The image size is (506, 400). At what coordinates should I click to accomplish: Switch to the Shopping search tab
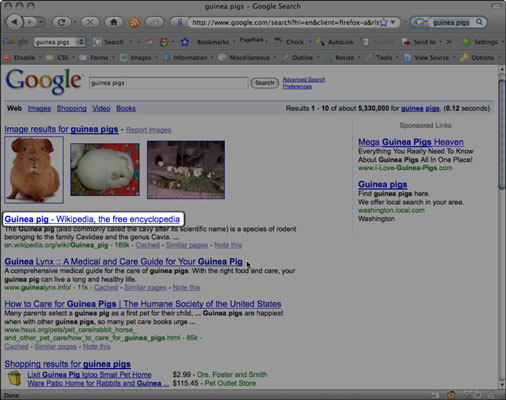pos(71,108)
